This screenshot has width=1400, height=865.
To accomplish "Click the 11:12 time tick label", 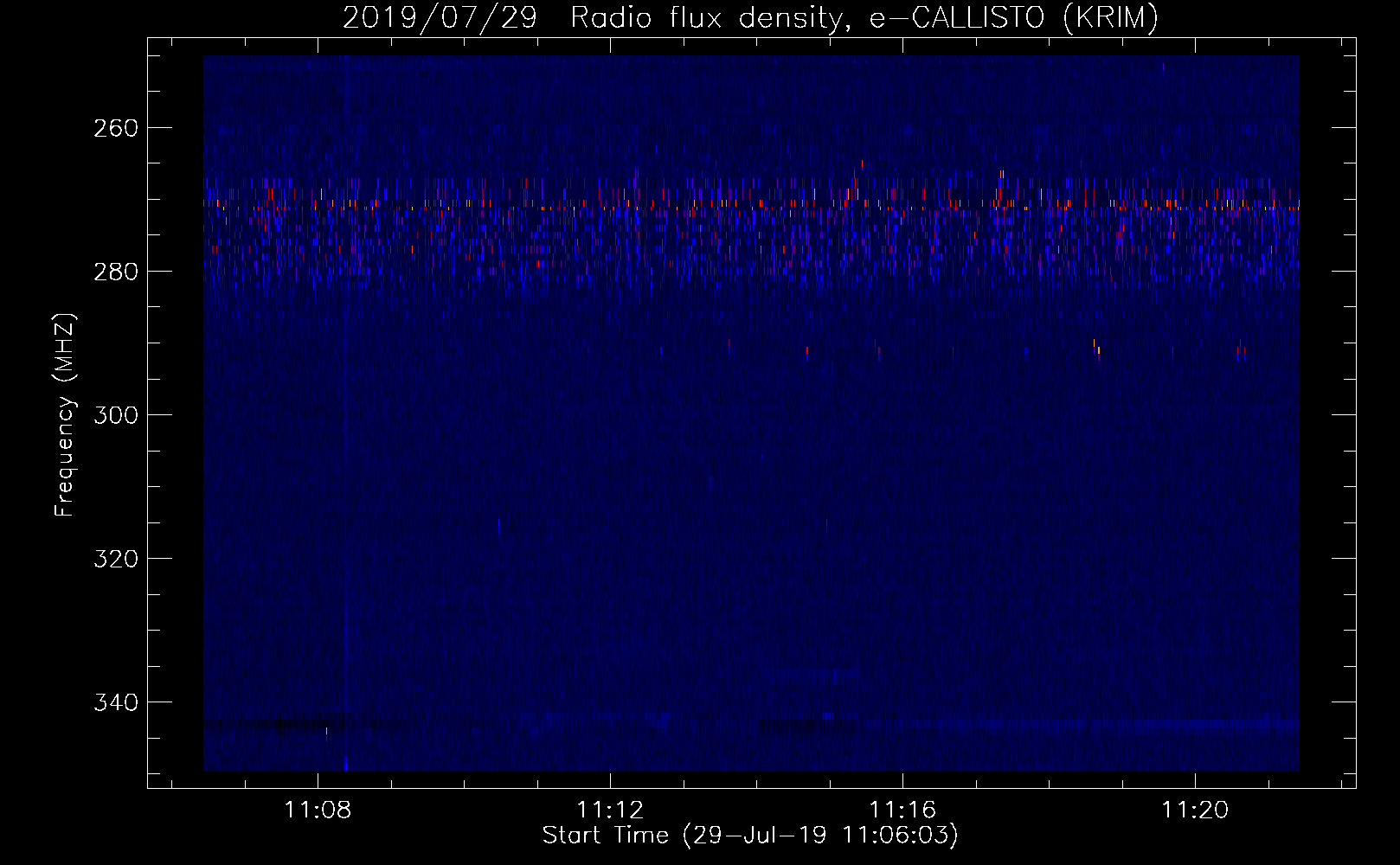I will pyautogui.click(x=610, y=810).
